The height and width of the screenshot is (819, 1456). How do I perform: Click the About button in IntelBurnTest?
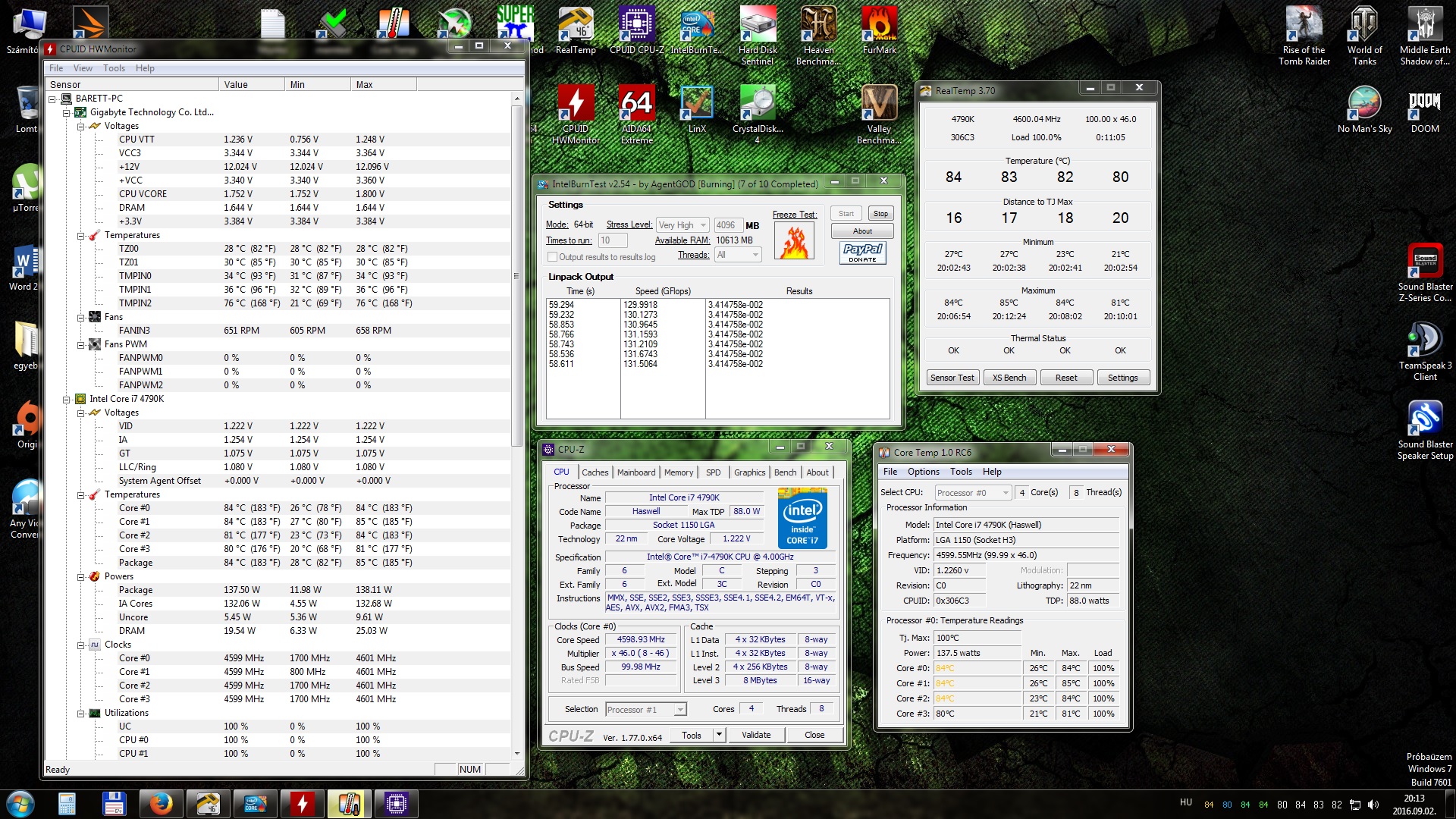point(862,231)
